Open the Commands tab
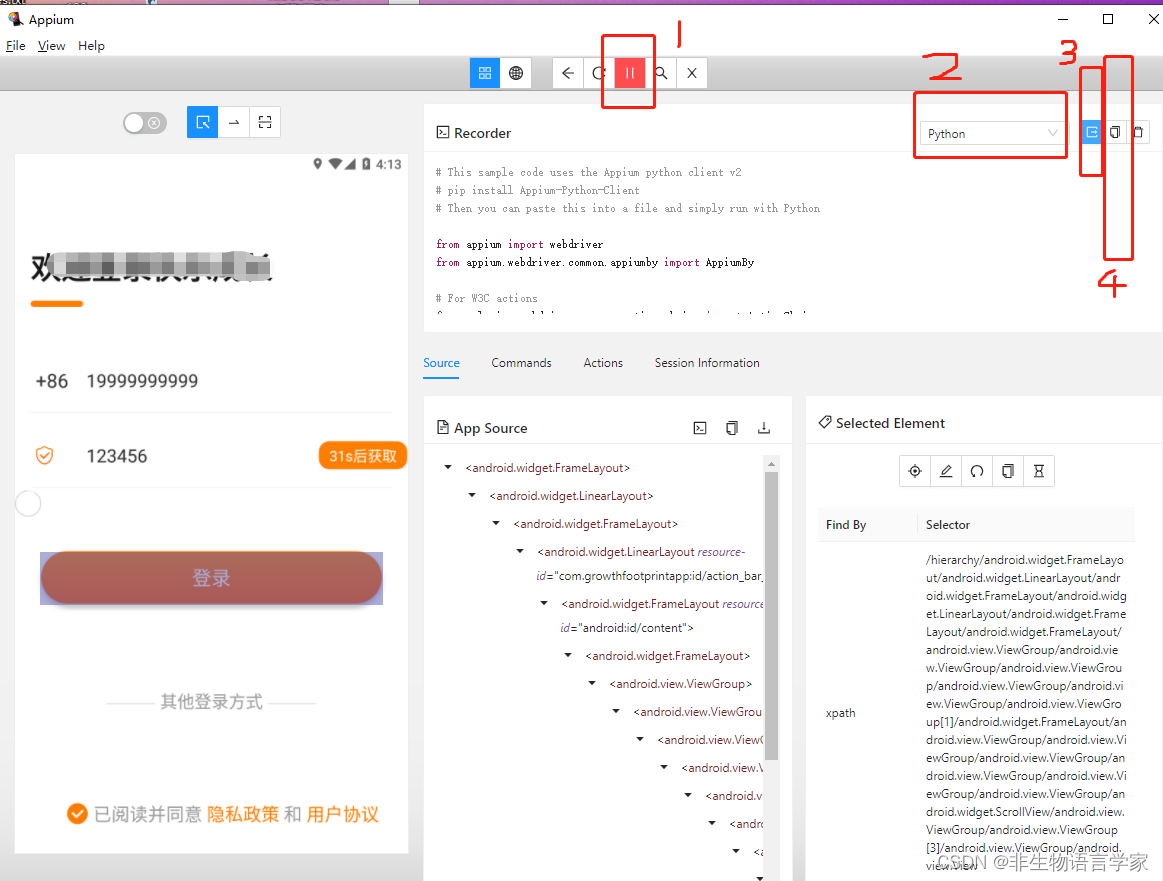This screenshot has width=1163, height=881. (521, 363)
